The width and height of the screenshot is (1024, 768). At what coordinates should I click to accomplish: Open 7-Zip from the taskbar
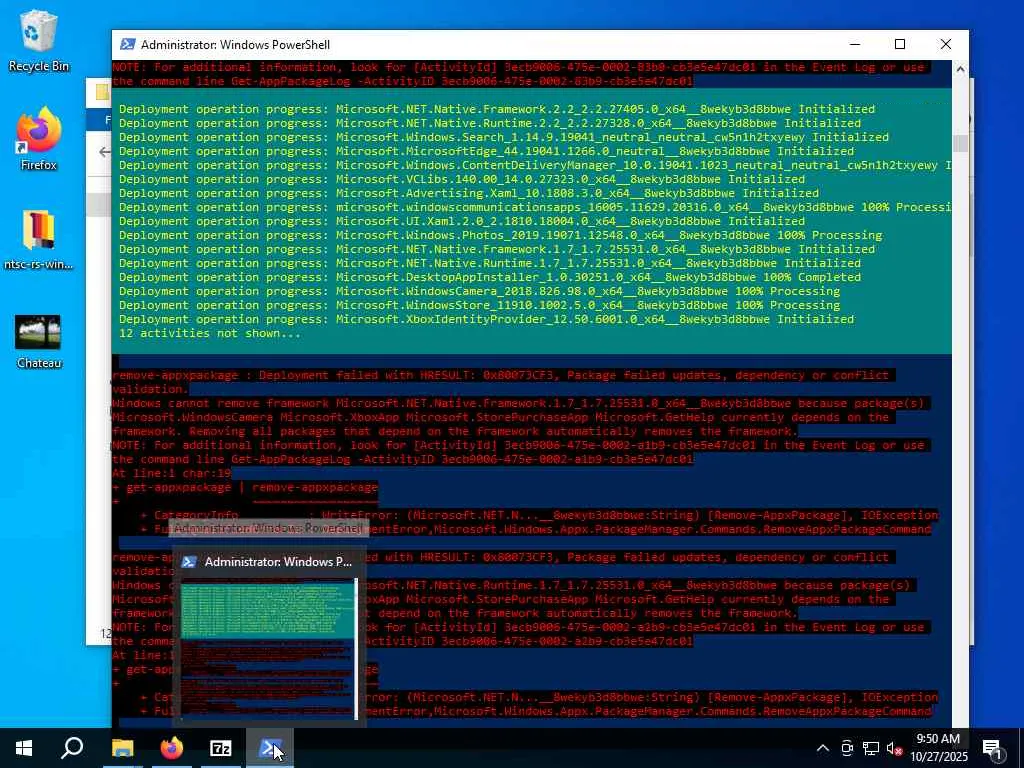221,748
